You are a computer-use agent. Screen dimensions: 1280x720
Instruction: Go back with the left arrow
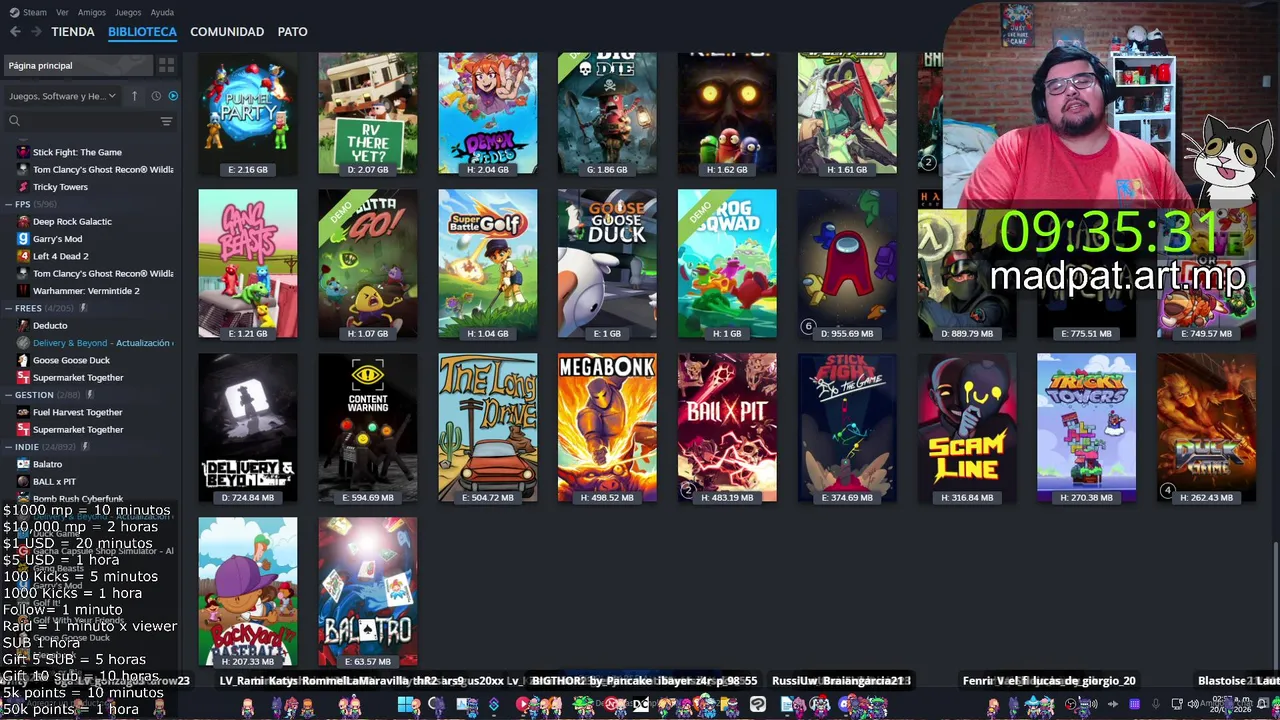[x=15, y=32]
